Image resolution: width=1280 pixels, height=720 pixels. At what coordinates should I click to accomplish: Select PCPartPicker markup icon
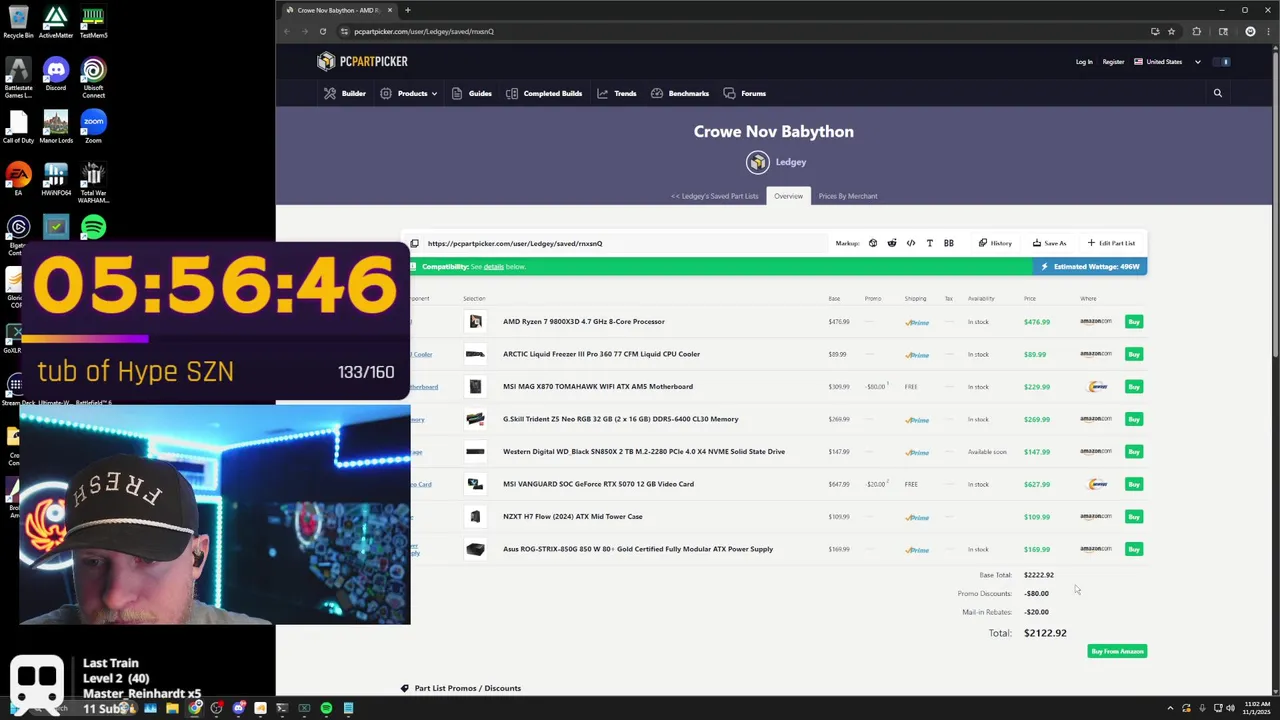click(x=873, y=243)
